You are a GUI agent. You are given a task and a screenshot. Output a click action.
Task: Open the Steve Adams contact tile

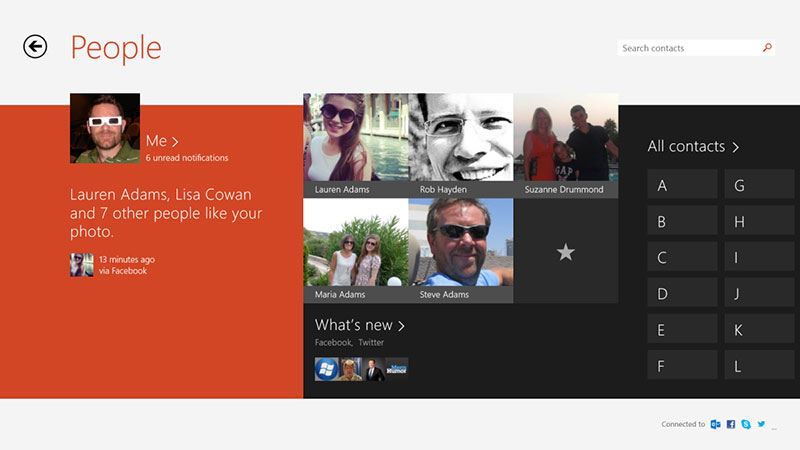pyautogui.click(x=461, y=251)
